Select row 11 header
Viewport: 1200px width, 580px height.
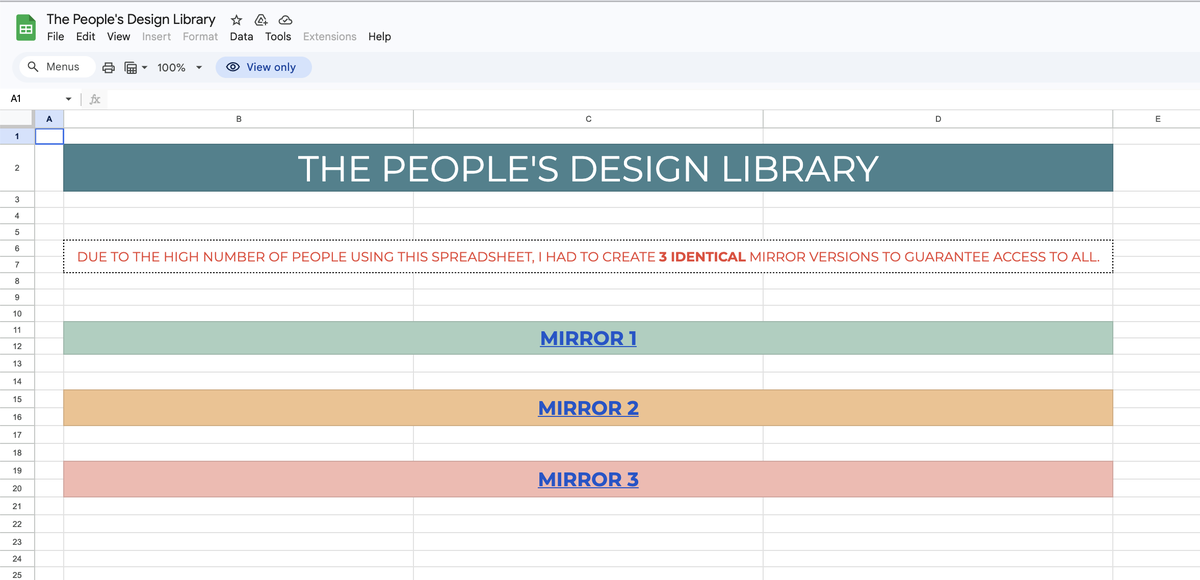coord(17,329)
